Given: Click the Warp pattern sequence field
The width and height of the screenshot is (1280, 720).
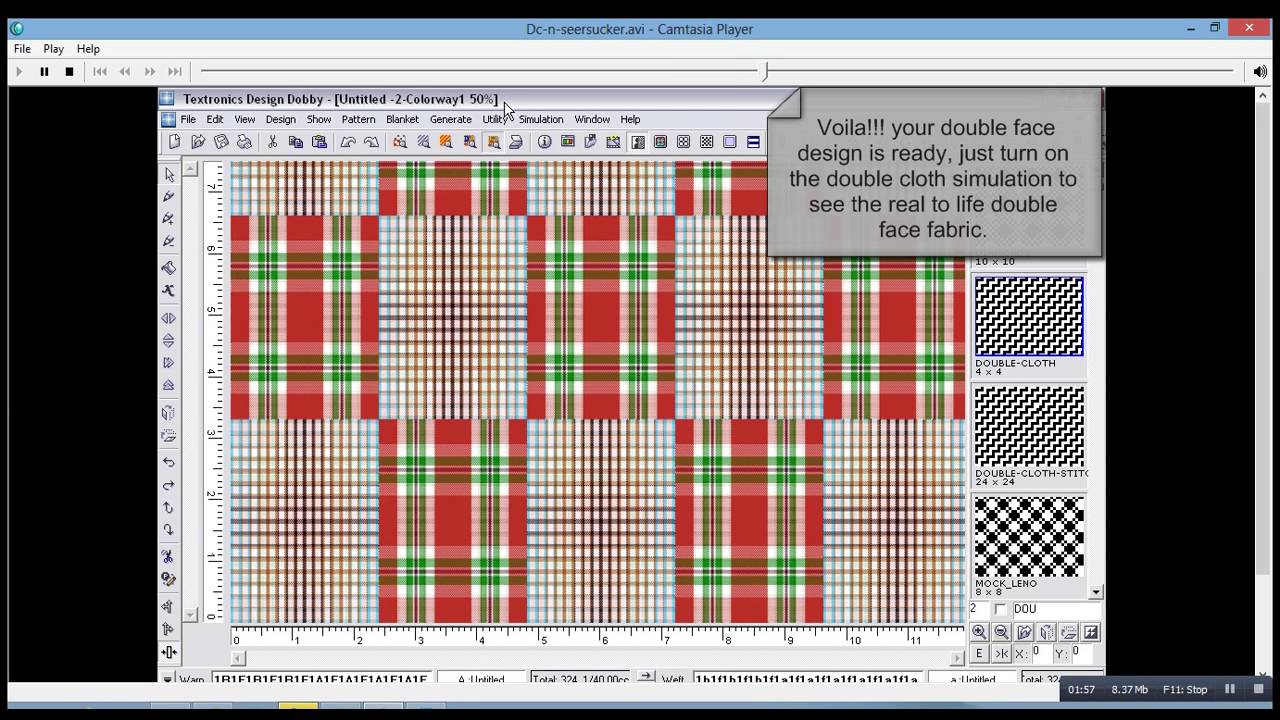Looking at the screenshot, I should pos(321,679).
